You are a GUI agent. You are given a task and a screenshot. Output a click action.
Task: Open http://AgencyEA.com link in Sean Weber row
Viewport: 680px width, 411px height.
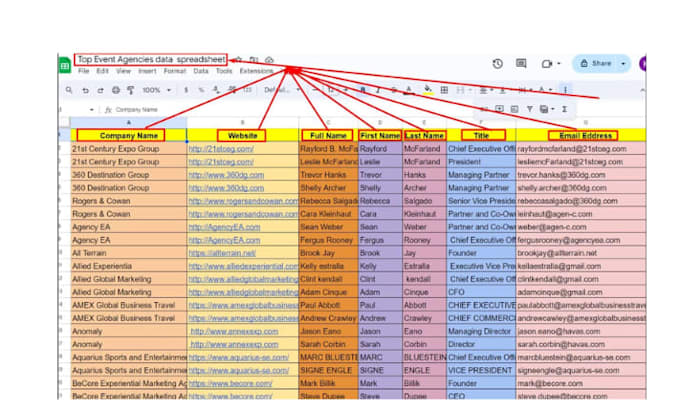[224, 227]
